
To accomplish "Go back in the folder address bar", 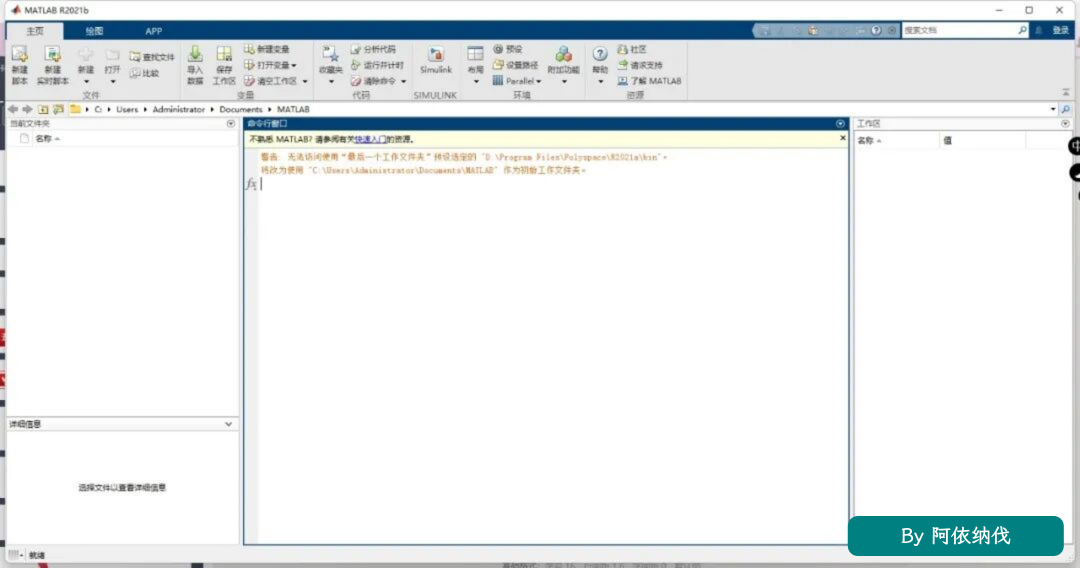I will (x=13, y=109).
